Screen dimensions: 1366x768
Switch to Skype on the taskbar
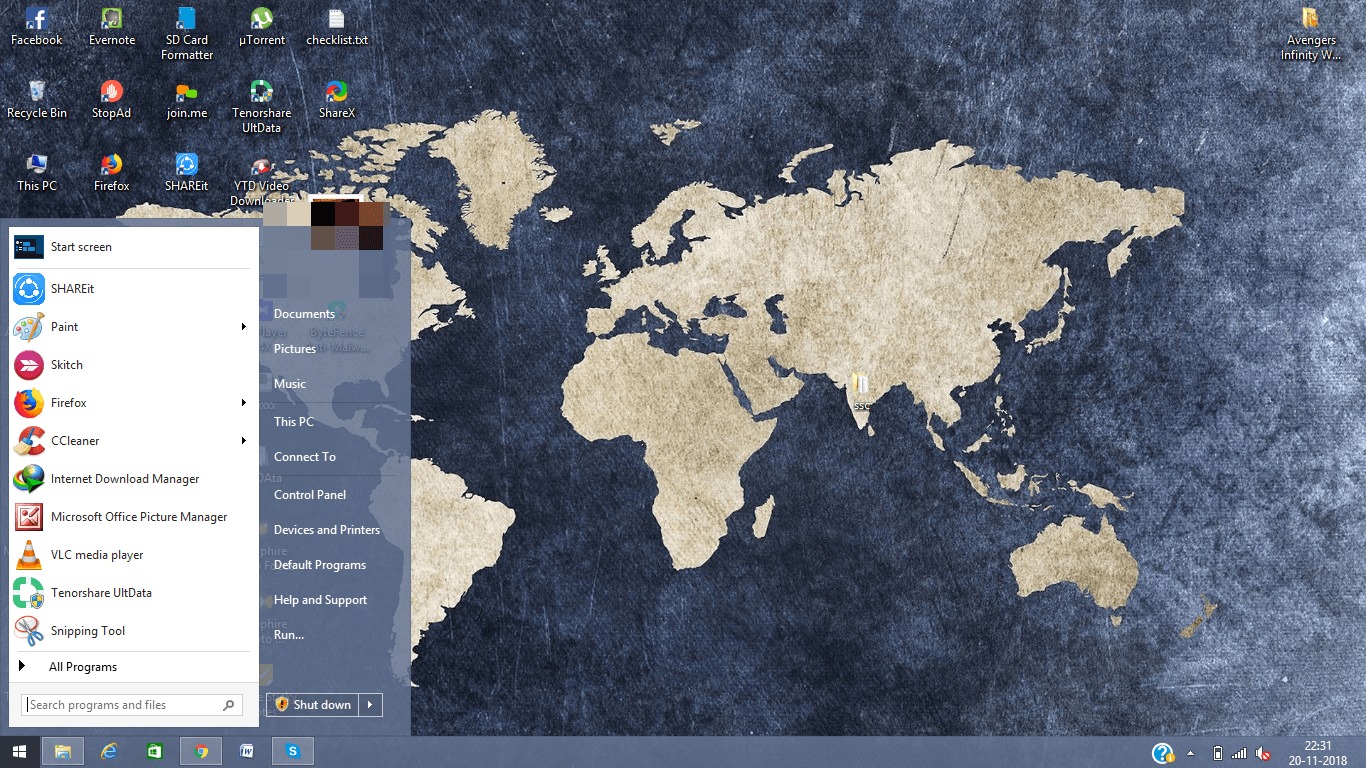(293, 751)
